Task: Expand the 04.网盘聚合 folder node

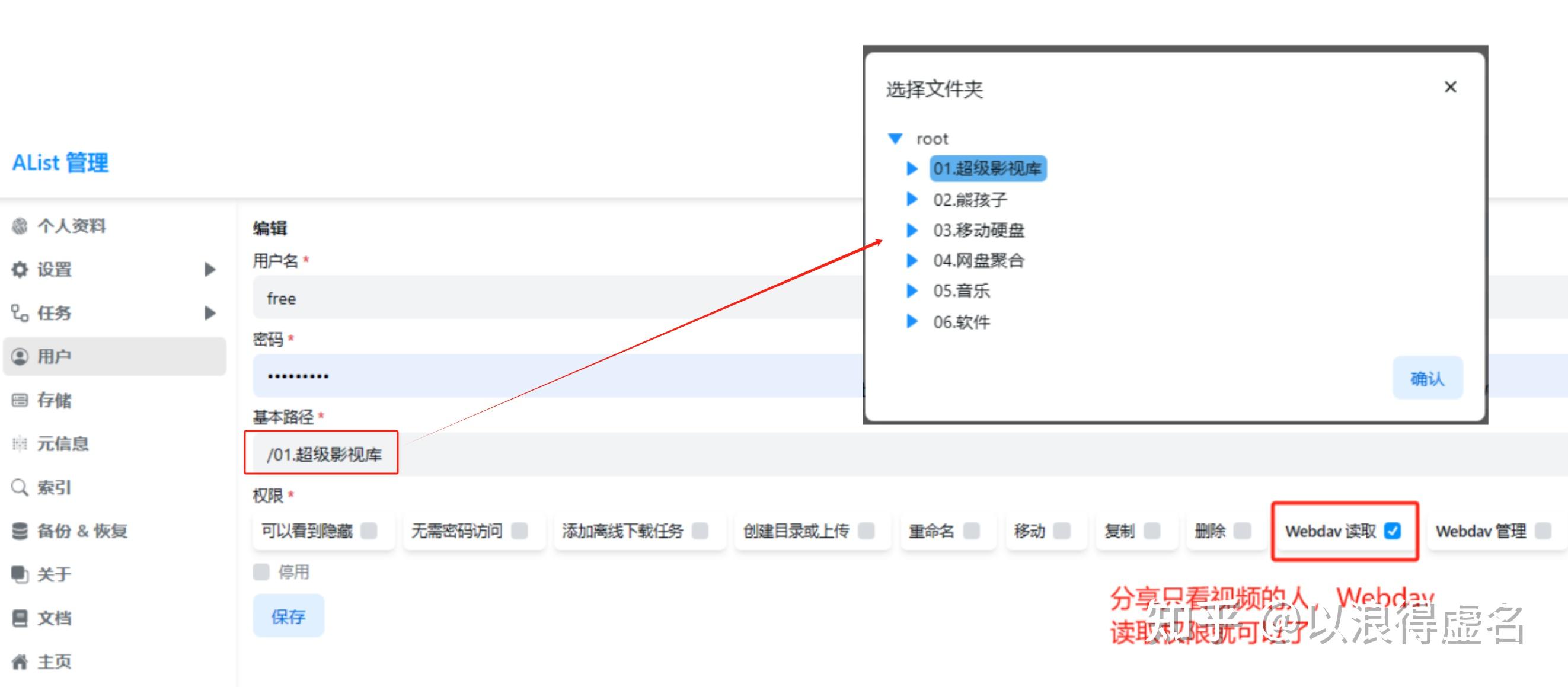Action: pyautogui.click(x=911, y=260)
